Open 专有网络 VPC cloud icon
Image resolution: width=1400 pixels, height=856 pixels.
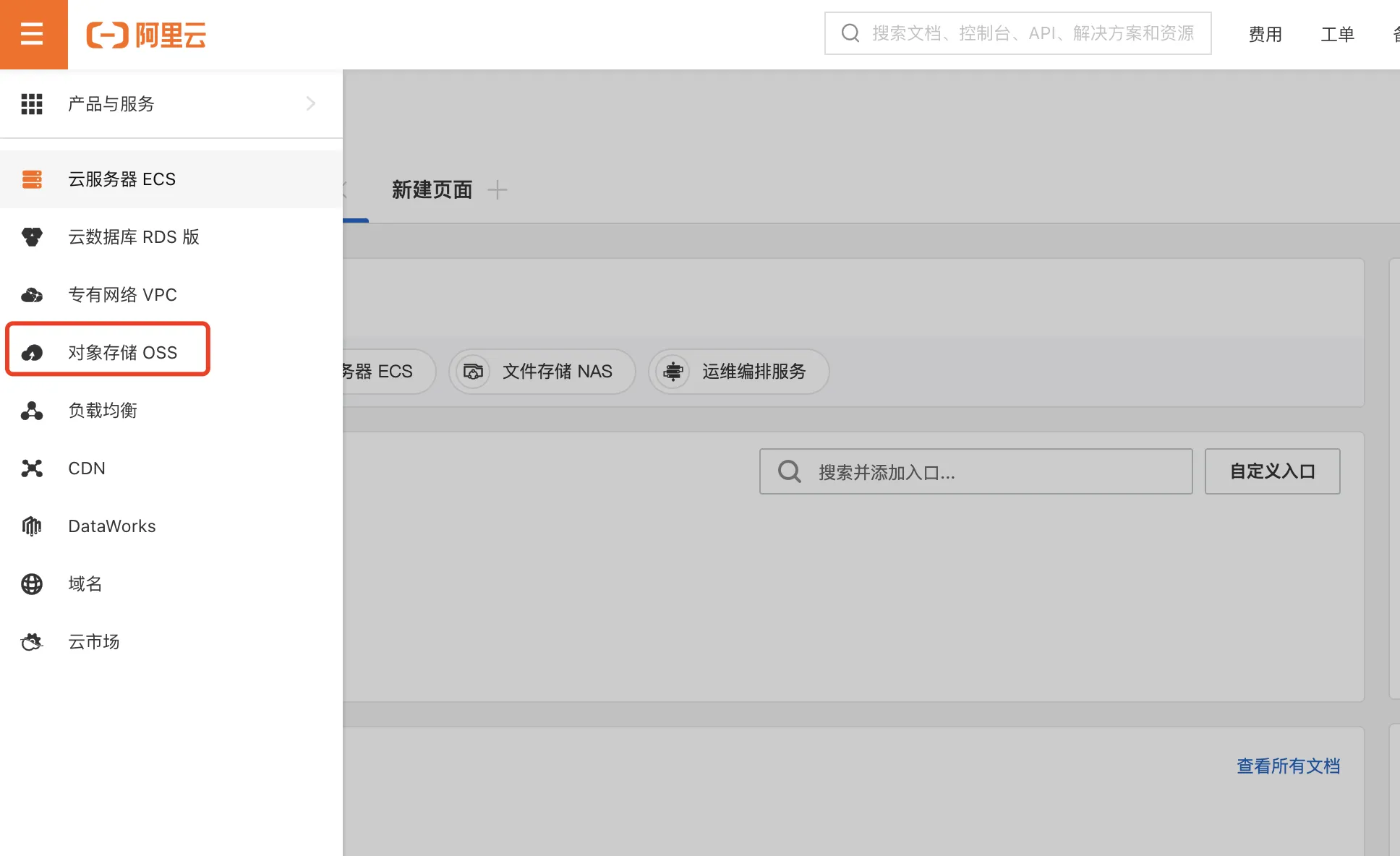click(32, 294)
